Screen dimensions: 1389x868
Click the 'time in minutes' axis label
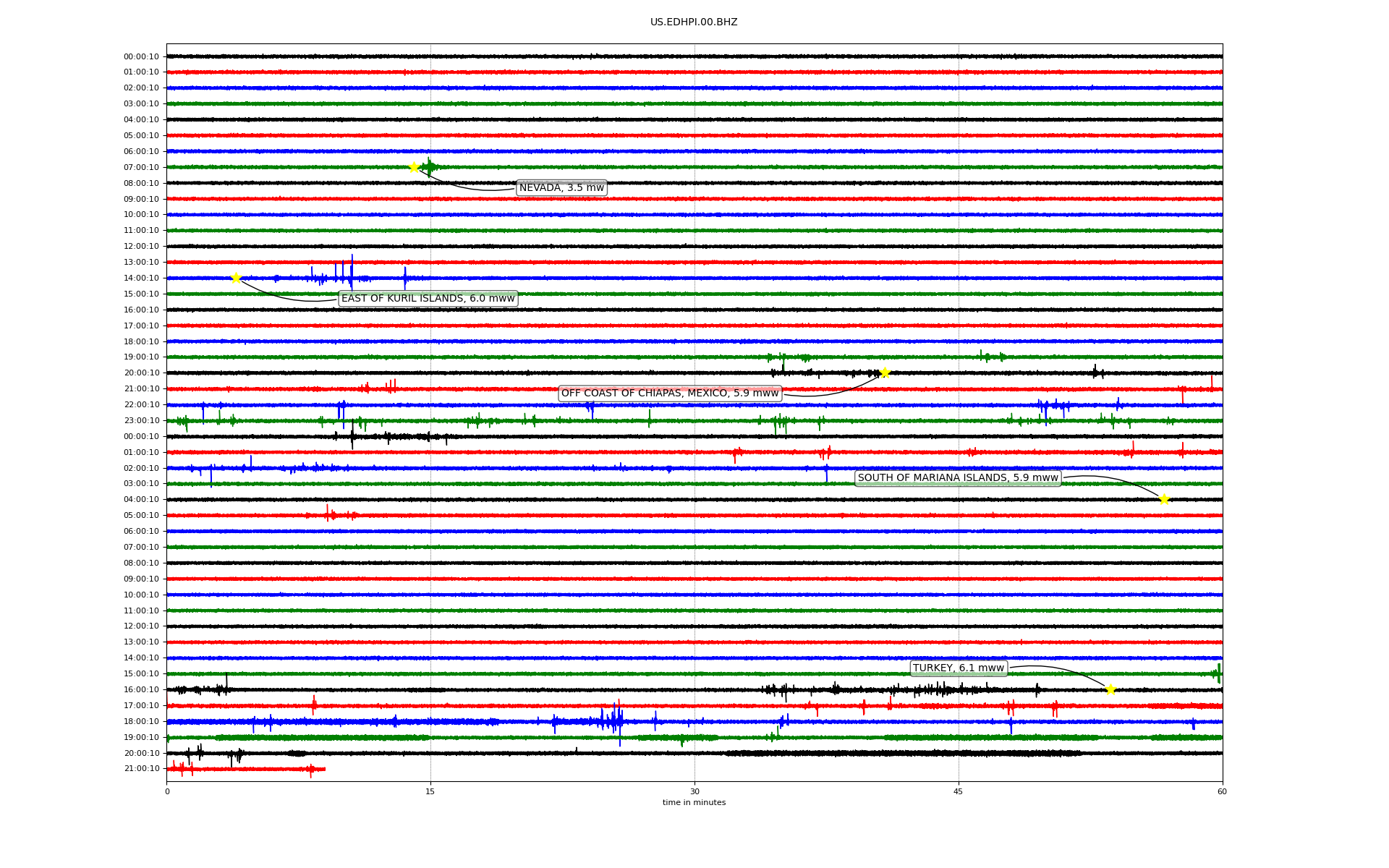694,803
